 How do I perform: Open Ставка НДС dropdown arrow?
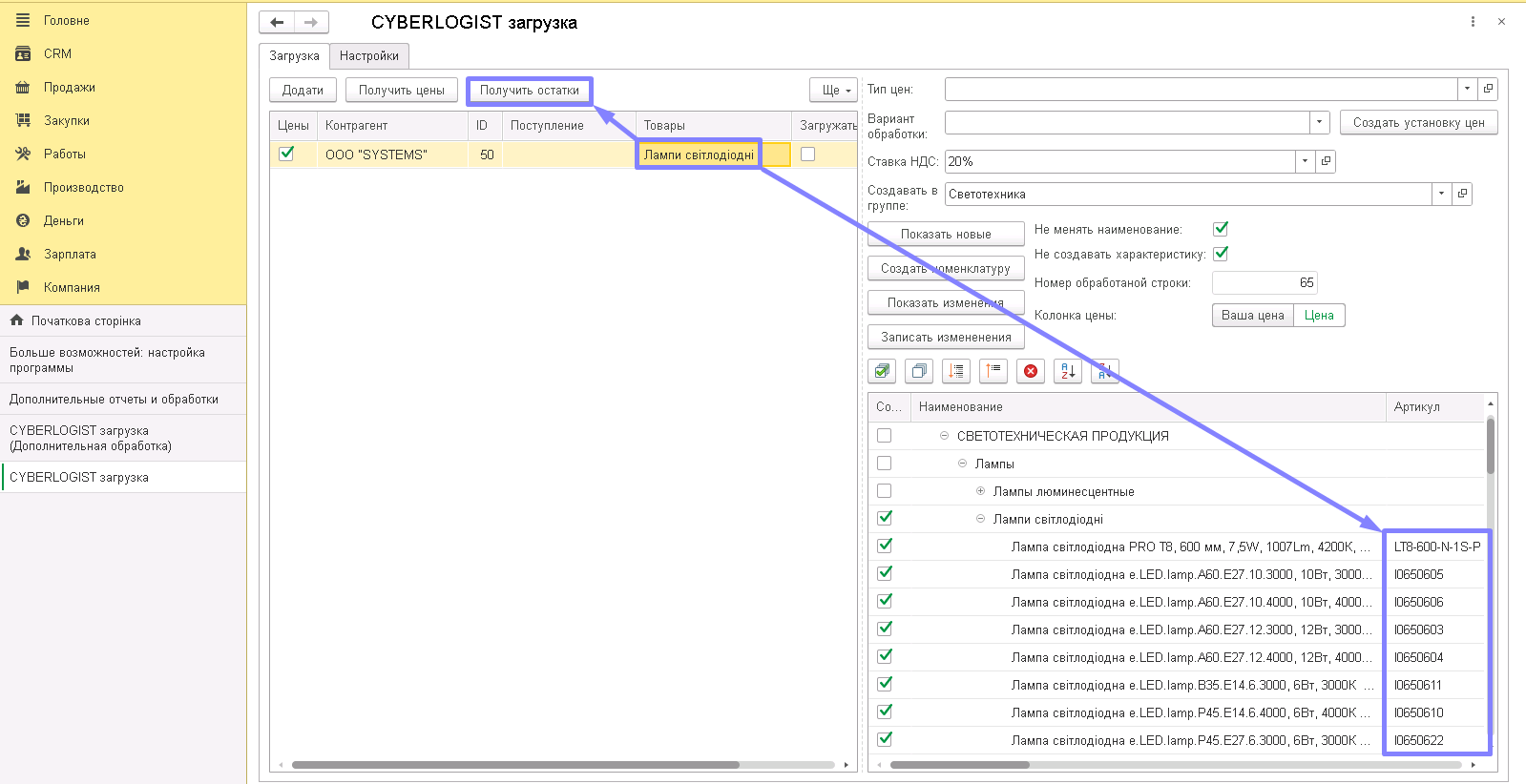tap(1306, 161)
